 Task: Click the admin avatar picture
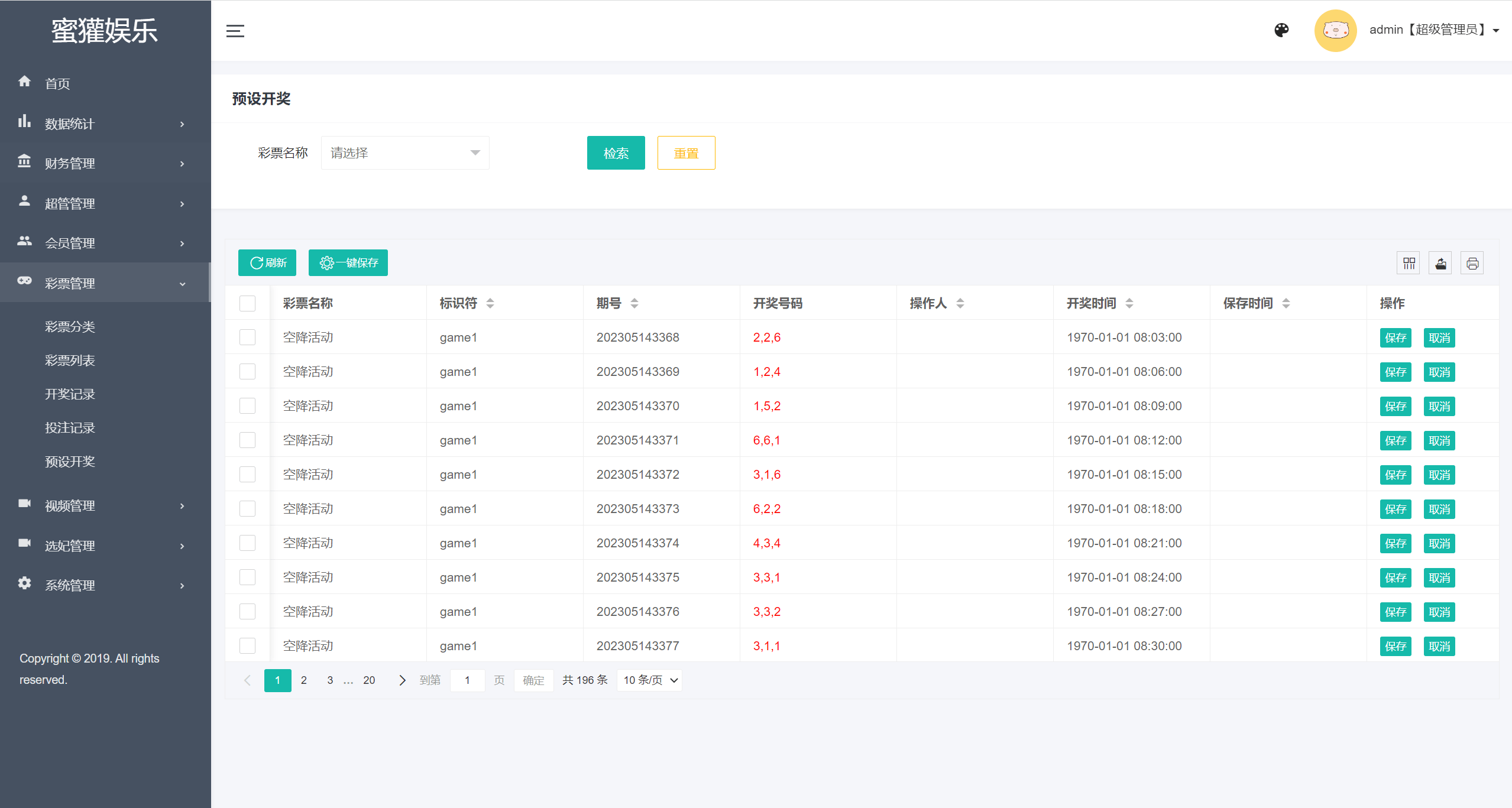[1335, 30]
